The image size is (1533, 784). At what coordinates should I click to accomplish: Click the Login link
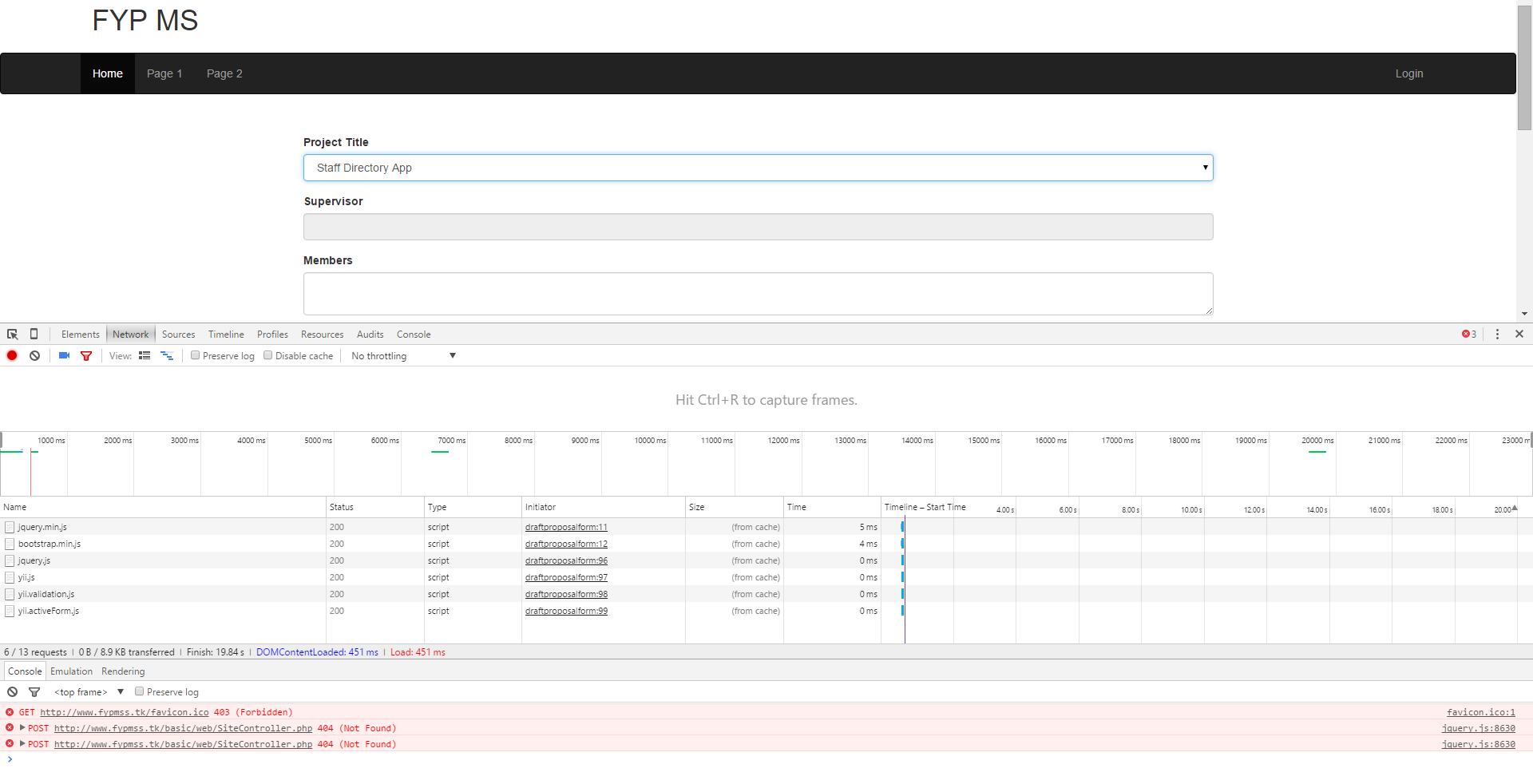1409,73
